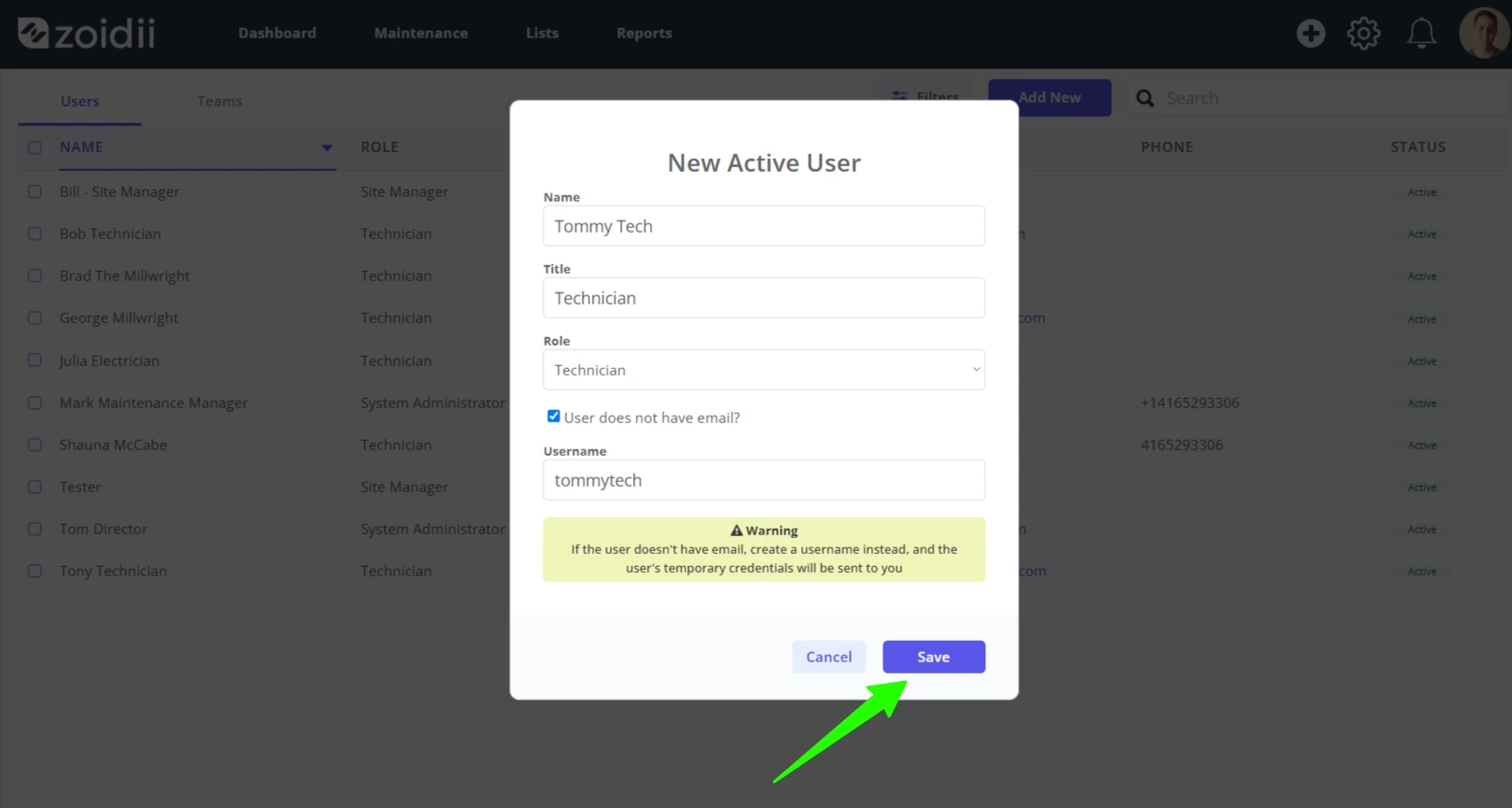The height and width of the screenshot is (808, 1512).
Task: Click phone number 4165293306
Action: (1181, 445)
